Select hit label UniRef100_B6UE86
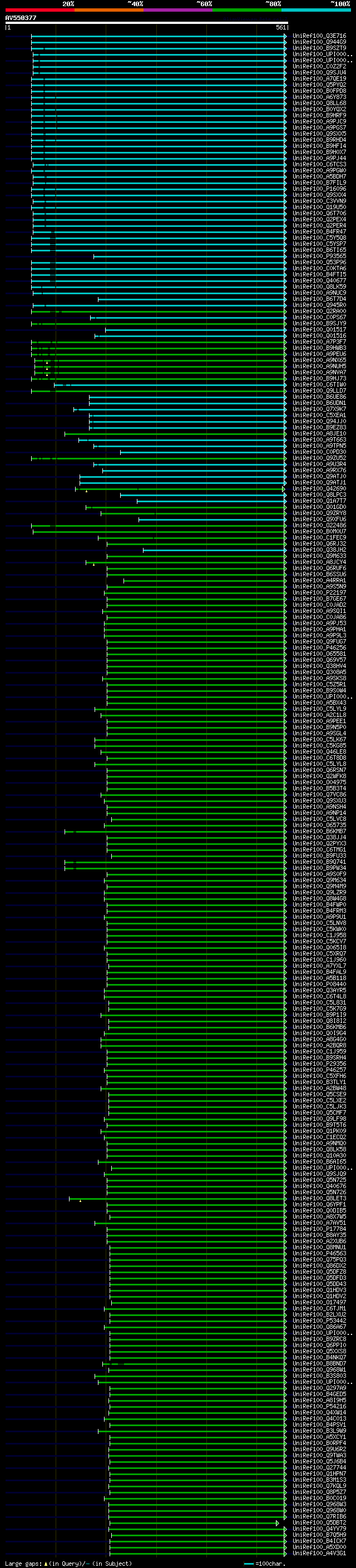 pos(319,397)
